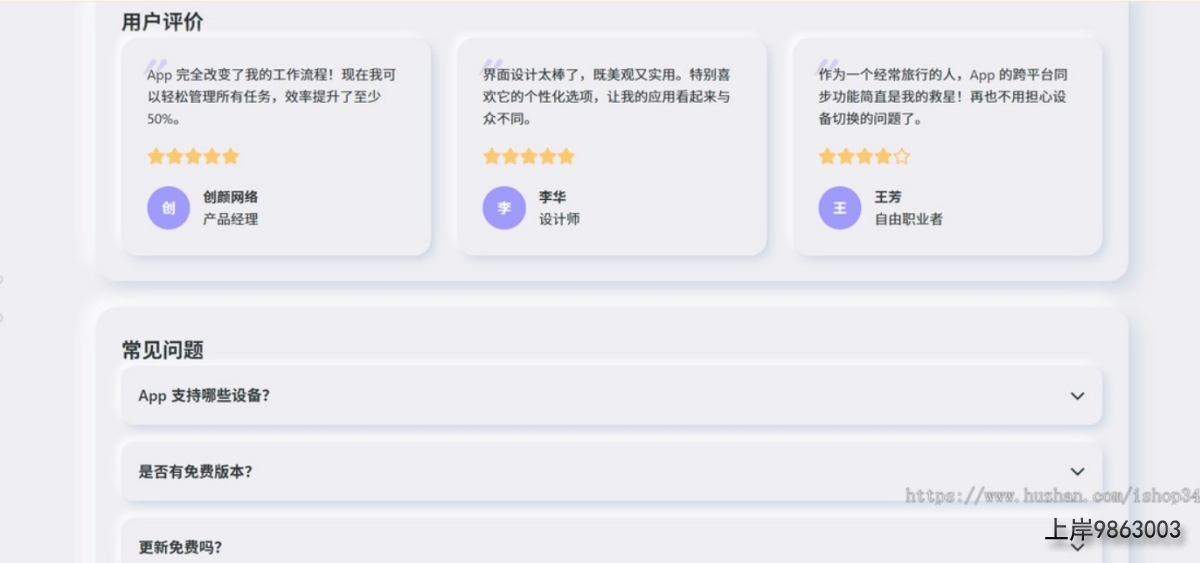This screenshot has width=1200, height=563.
Task: Click the reviewer name 王芳
Action: (888, 197)
